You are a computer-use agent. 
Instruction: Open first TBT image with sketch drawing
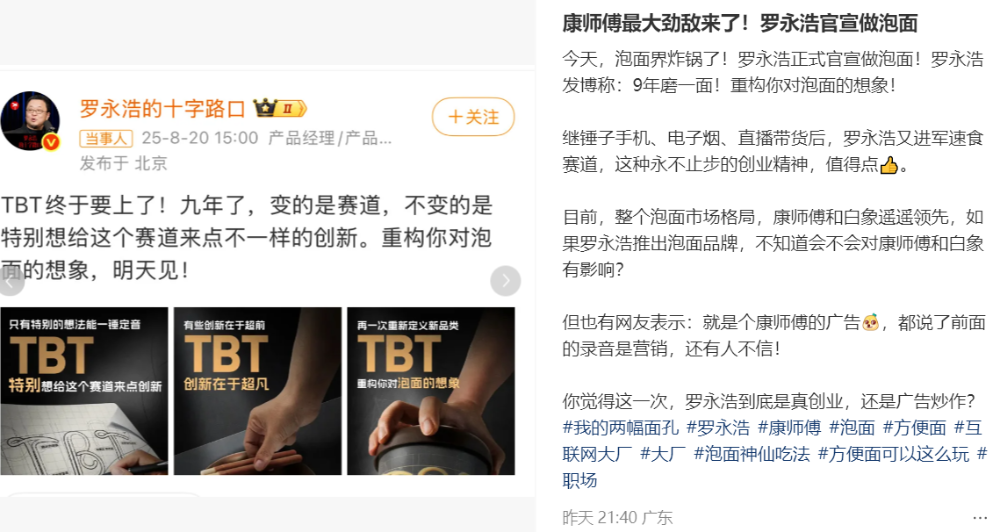[84, 391]
